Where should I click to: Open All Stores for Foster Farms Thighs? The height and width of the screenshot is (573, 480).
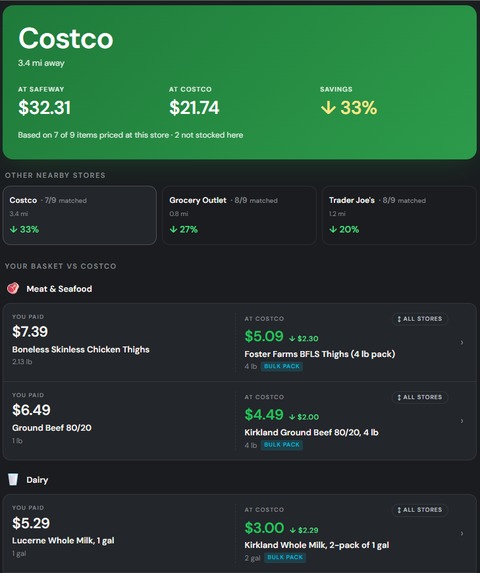point(420,319)
